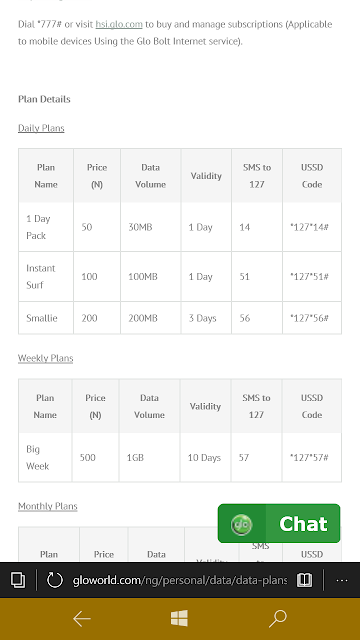This screenshot has height=640, width=360.
Task: Select the Monthly Plans heading
Action: pos(48,506)
